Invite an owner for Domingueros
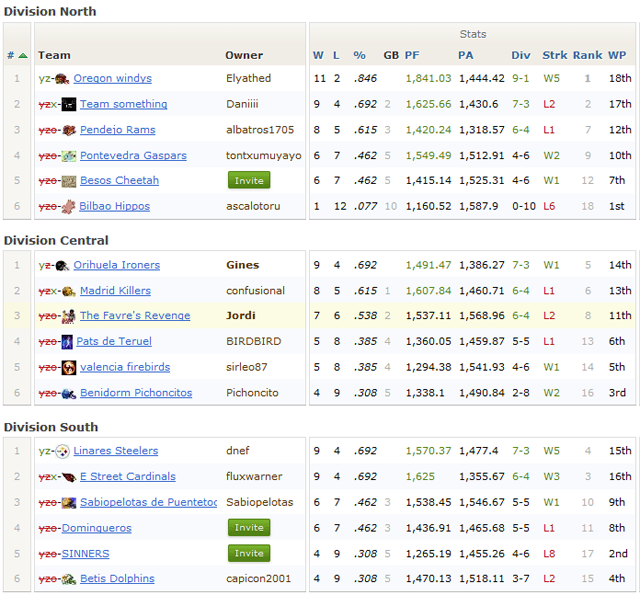640x595 pixels. 249,528
